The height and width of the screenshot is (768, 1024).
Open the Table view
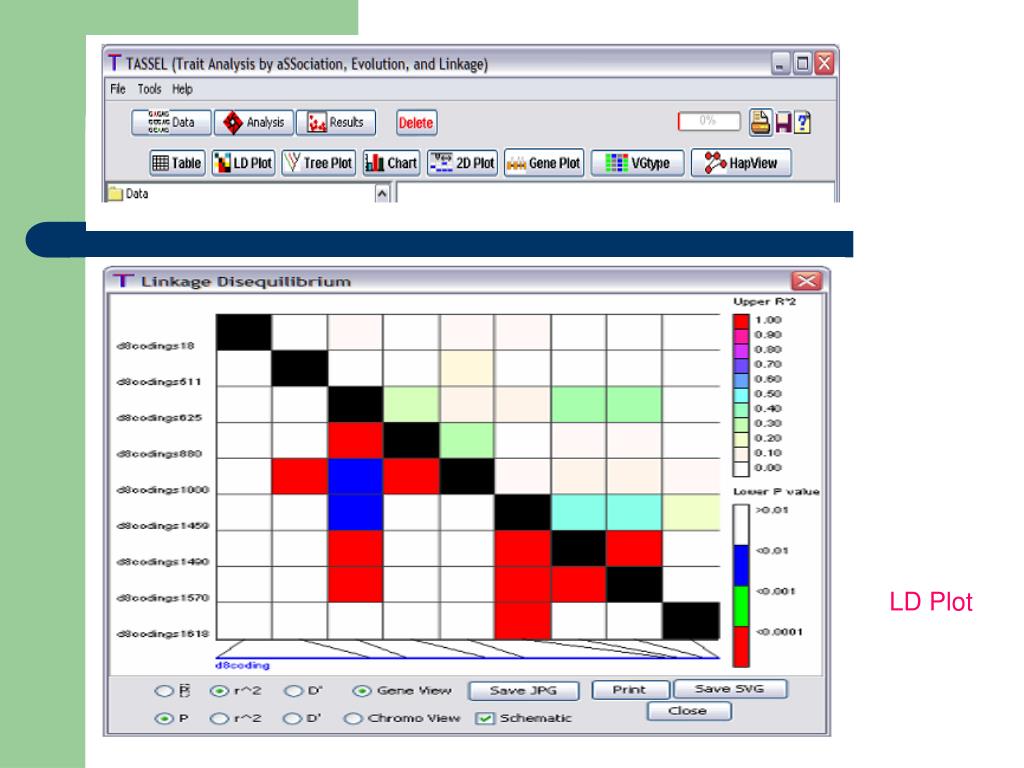pyautogui.click(x=177, y=163)
